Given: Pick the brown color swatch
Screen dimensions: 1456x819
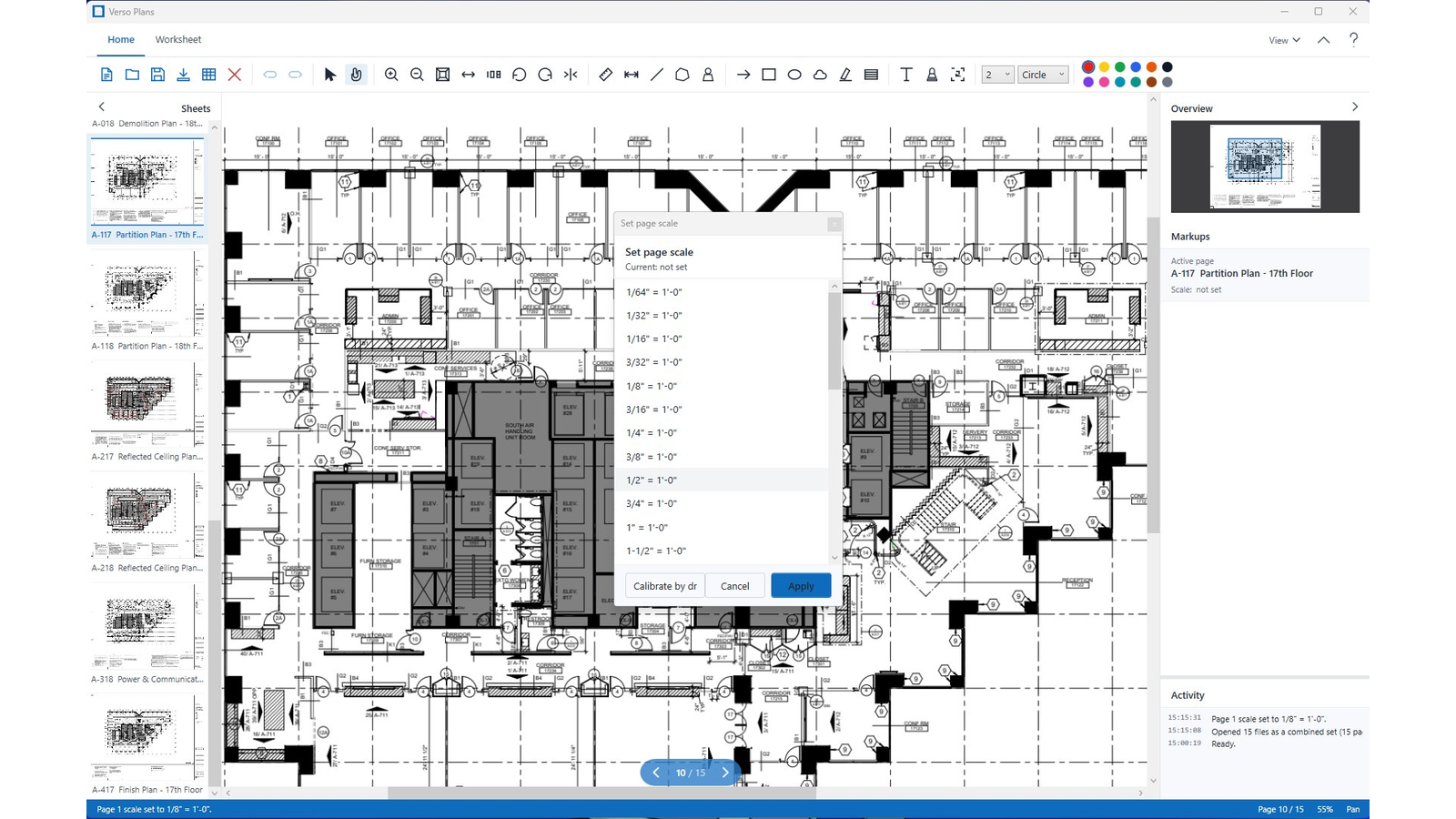Looking at the screenshot, I should tap(1151, 82).
